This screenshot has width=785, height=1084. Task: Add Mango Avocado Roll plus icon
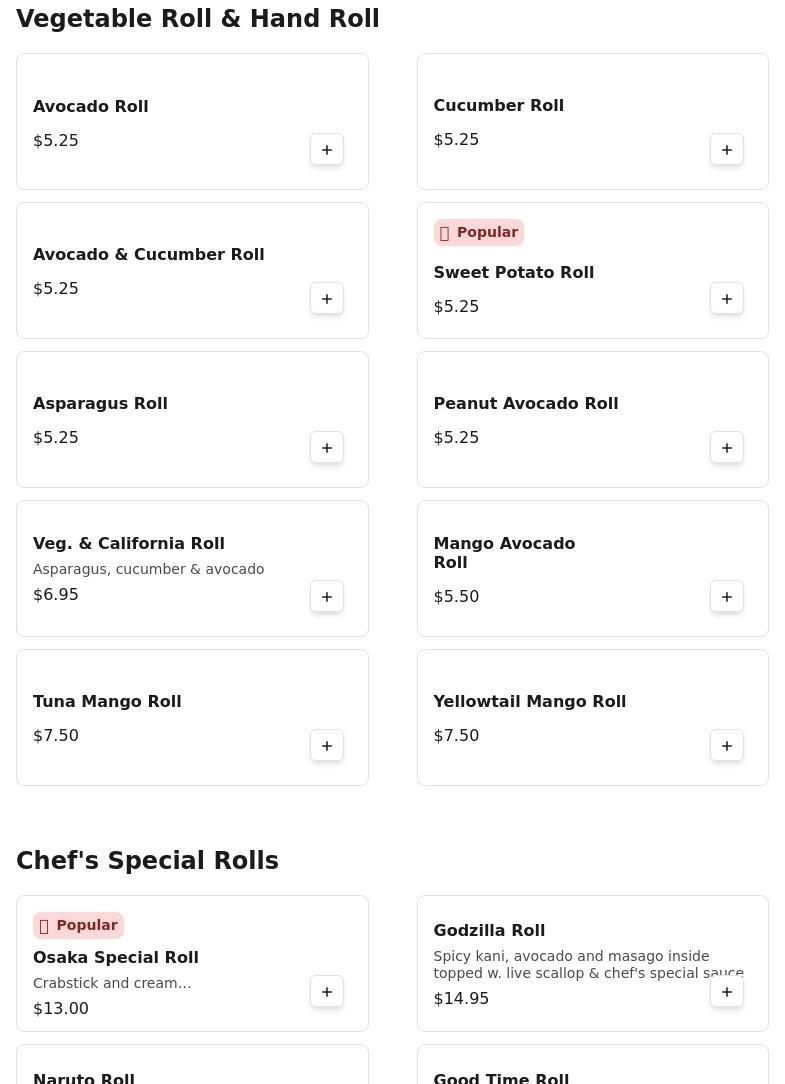(x=726, y=596)
